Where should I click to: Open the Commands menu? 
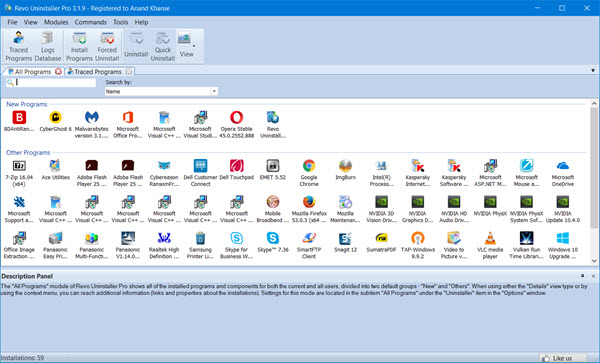(91, 22)
